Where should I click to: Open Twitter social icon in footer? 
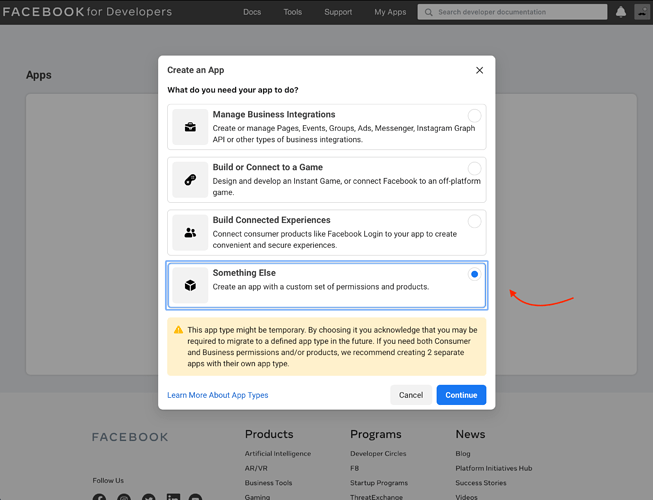pos(148,497)
